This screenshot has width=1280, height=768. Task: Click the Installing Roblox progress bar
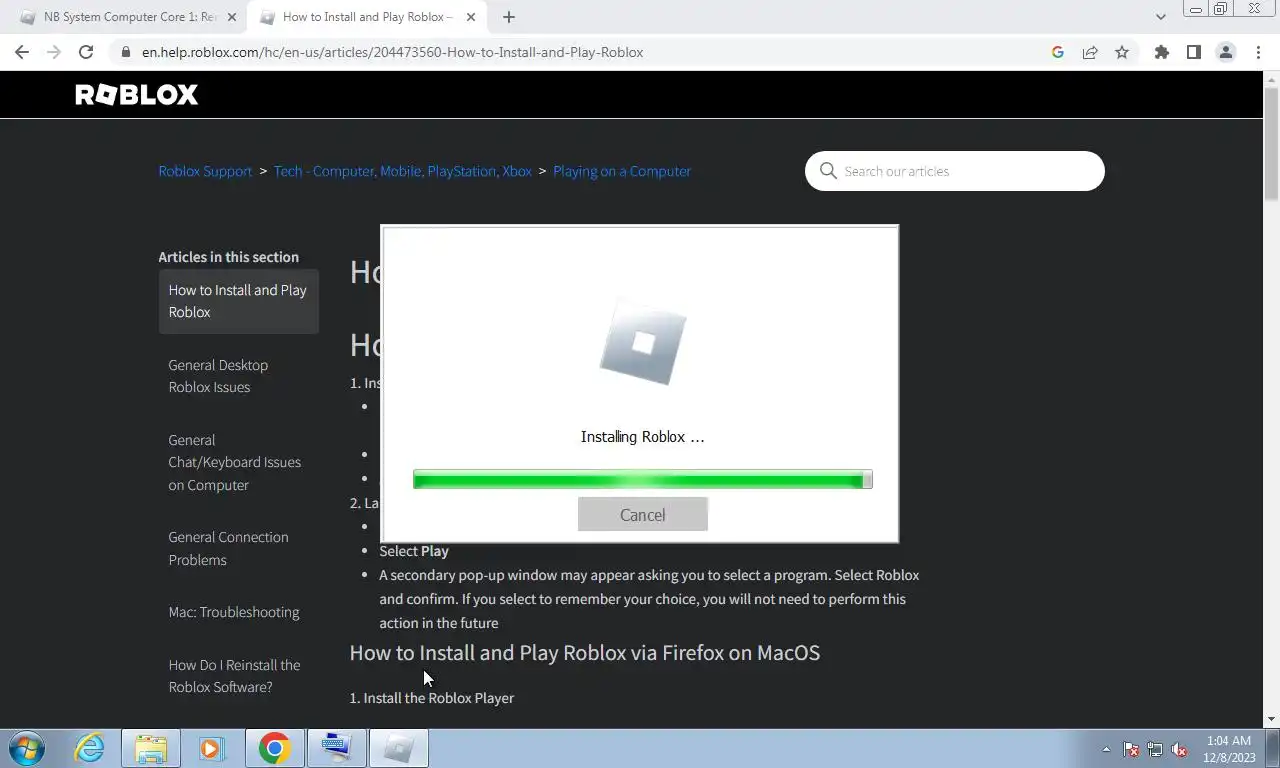(x=642, y=480)
